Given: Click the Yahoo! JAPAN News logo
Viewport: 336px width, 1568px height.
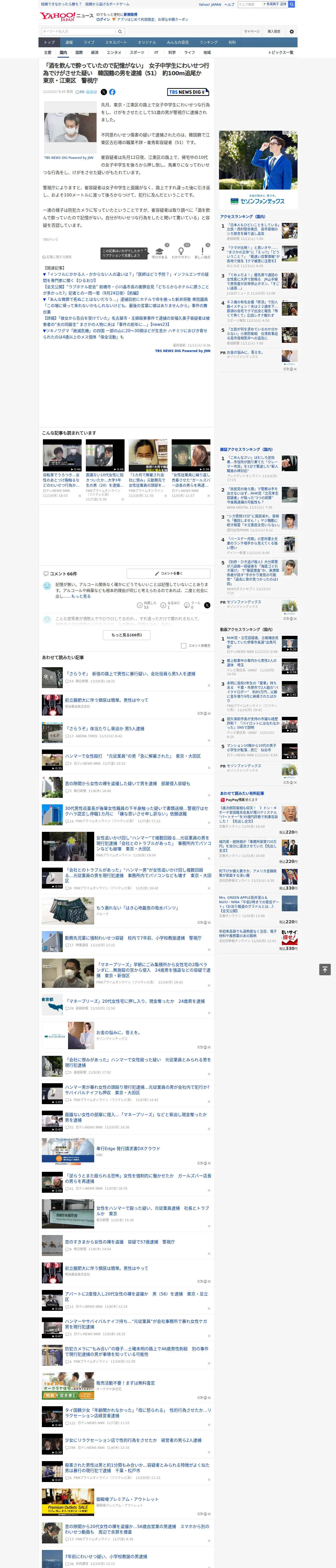Looking at the screenshot, I should [66, 16].
